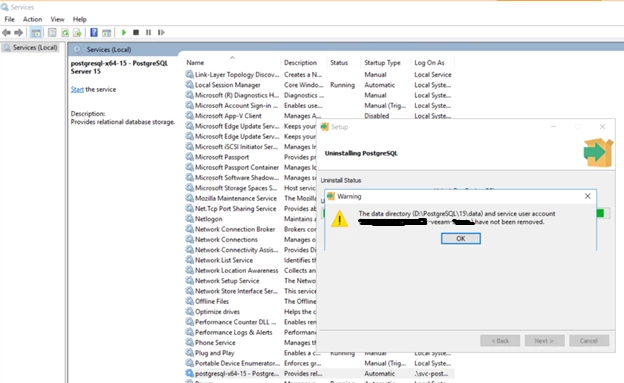Open the properties toolbar icon

coord(52,33)
